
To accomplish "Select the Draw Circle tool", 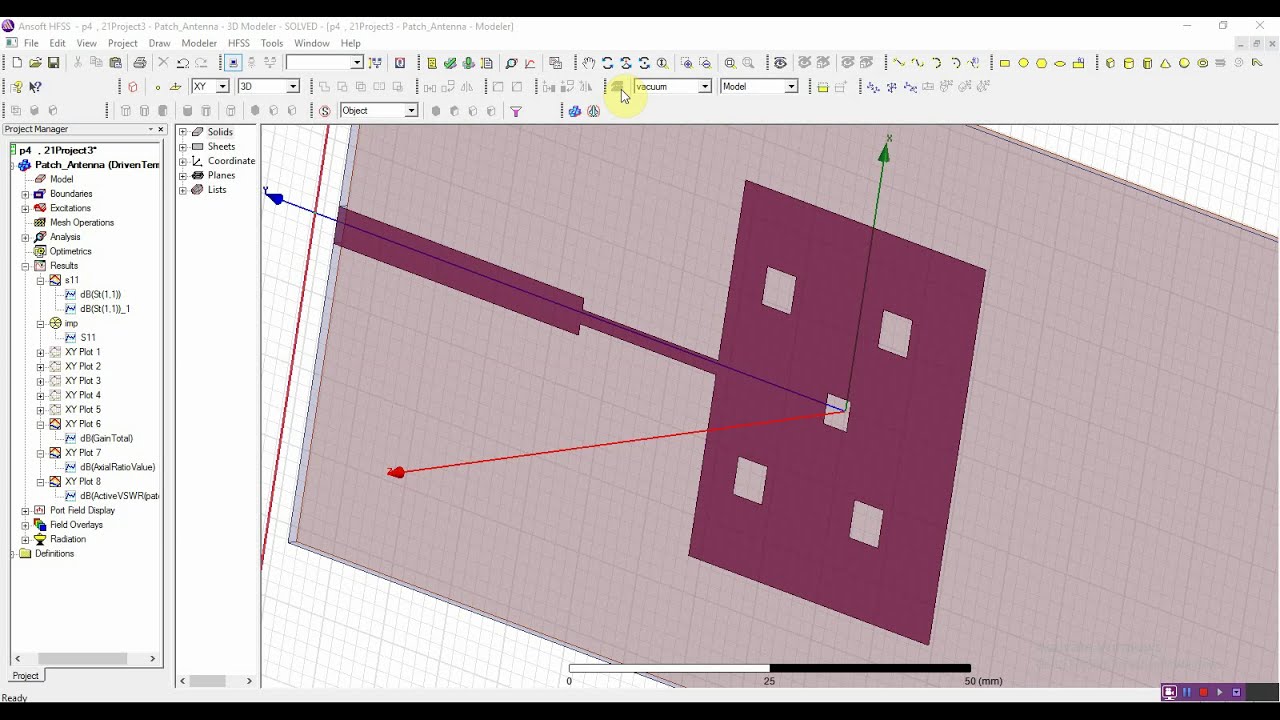I will tap(1023, 63).
